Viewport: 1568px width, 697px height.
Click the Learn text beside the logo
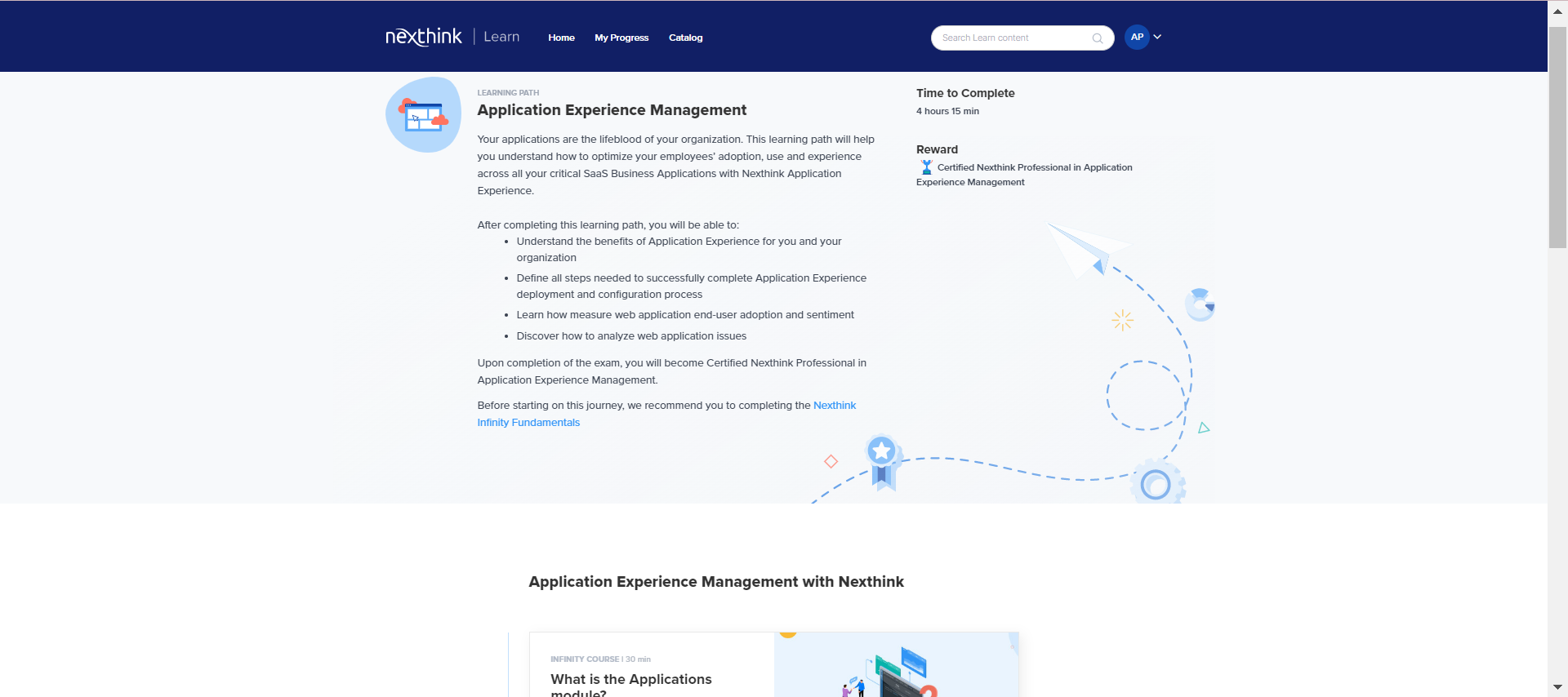pos(501,37)
